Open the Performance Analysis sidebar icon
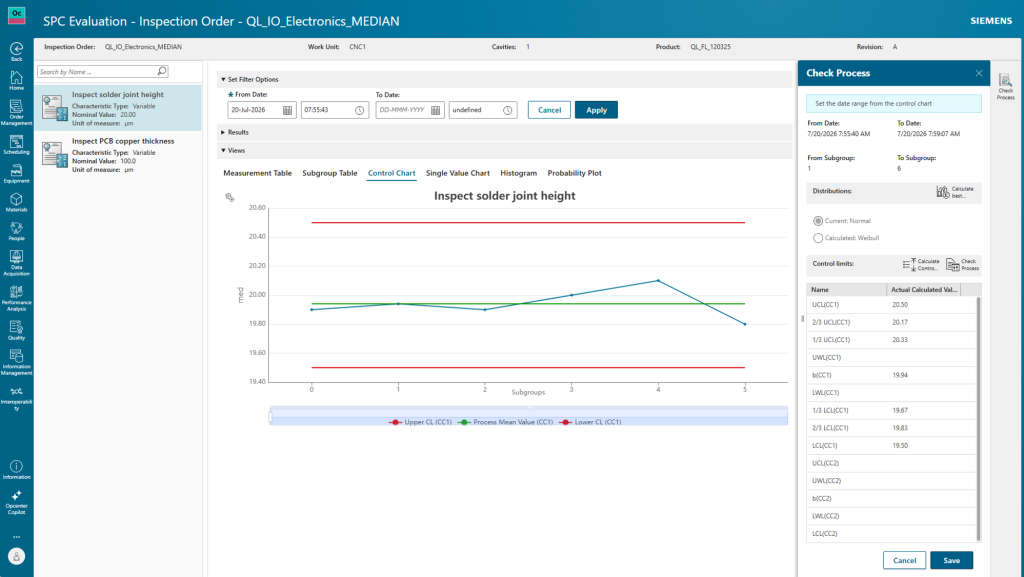This screenshot has width=1024, height=577. 16,298
